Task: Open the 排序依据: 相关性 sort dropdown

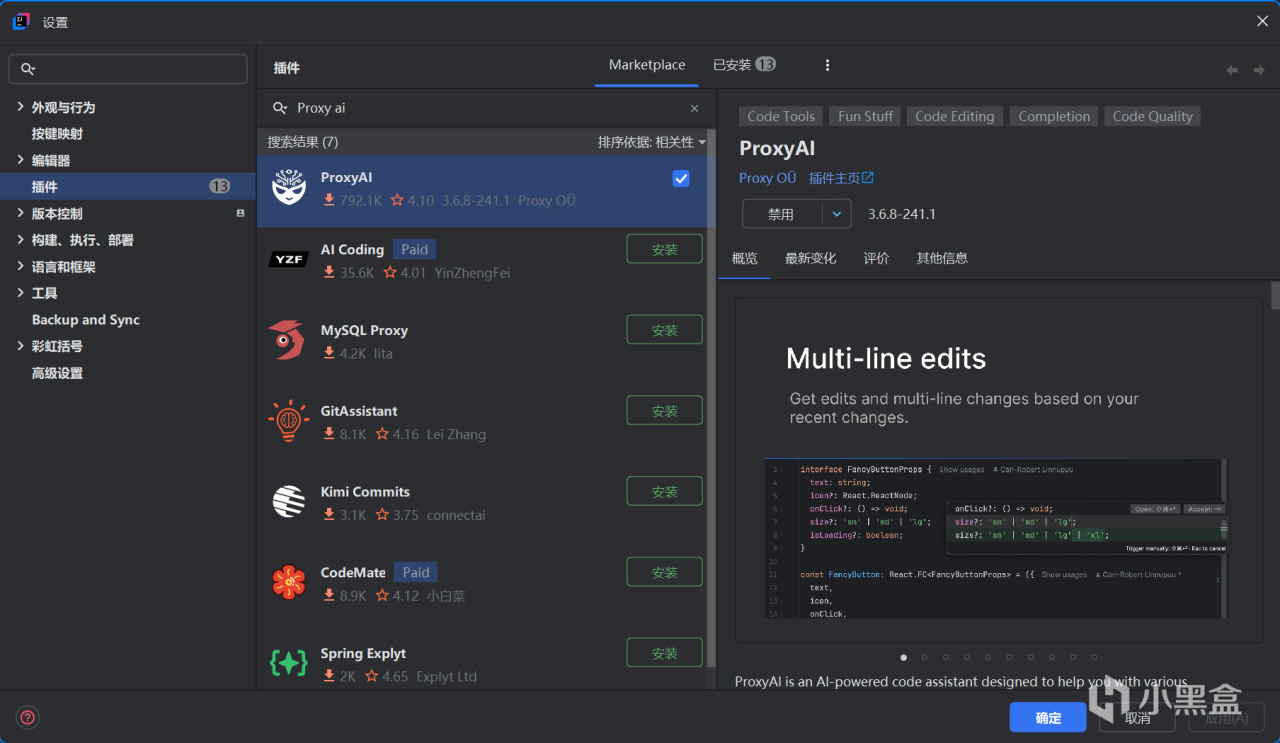Action: 652,142
